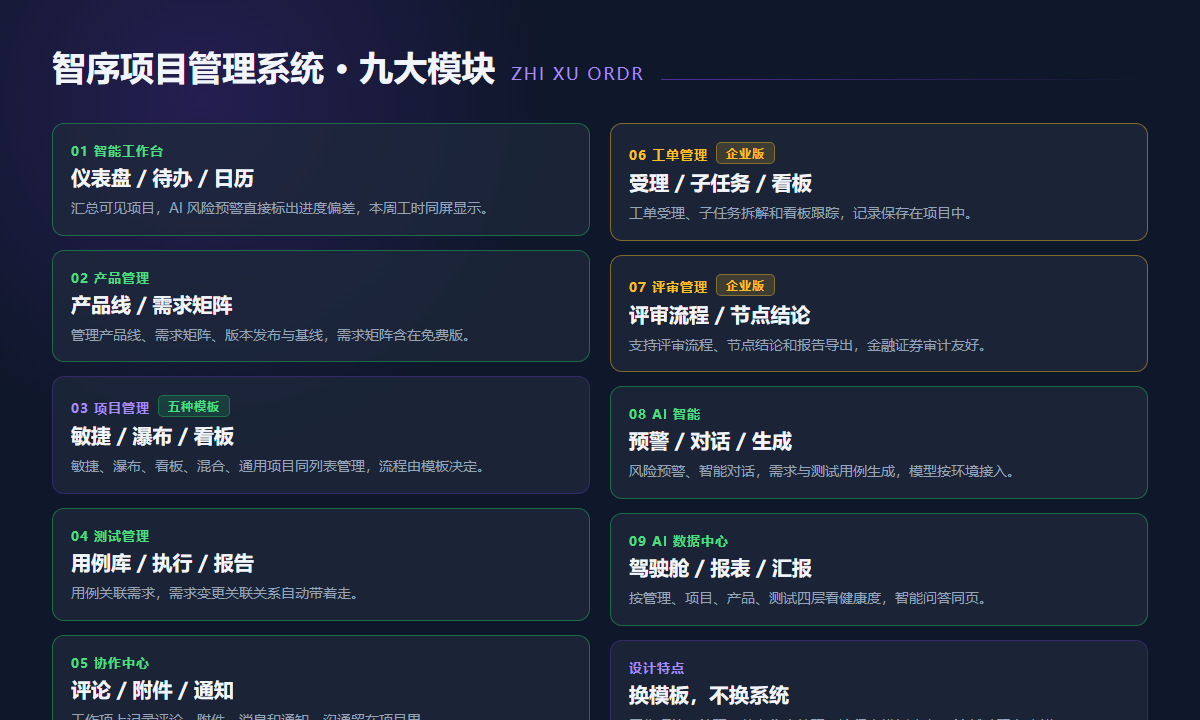Image resolution: width=1200 pixels, height=720 pixels.
Task: Open the 产品线 / 需求矩阵 heading
Action: click(x=152, y=305)
